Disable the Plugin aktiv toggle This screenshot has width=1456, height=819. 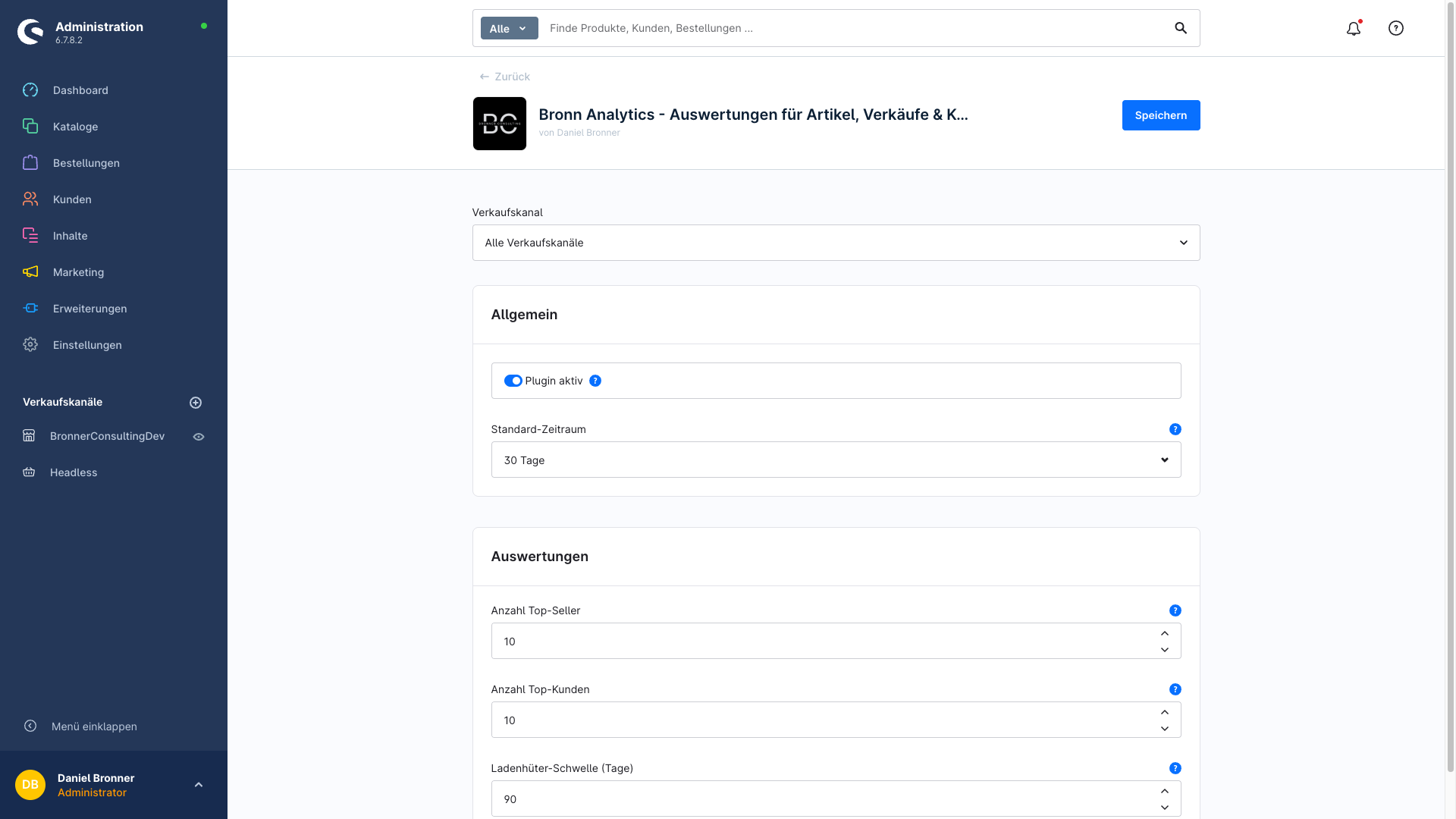click(513, 381)
